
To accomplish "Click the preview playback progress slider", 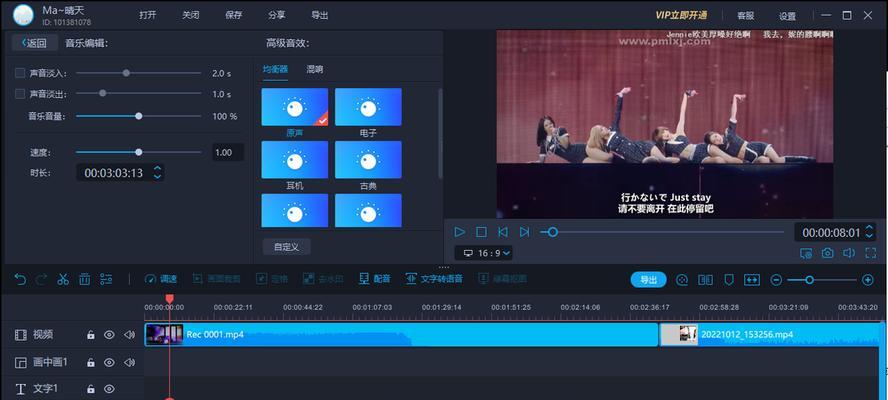I will tap(661, 232).
